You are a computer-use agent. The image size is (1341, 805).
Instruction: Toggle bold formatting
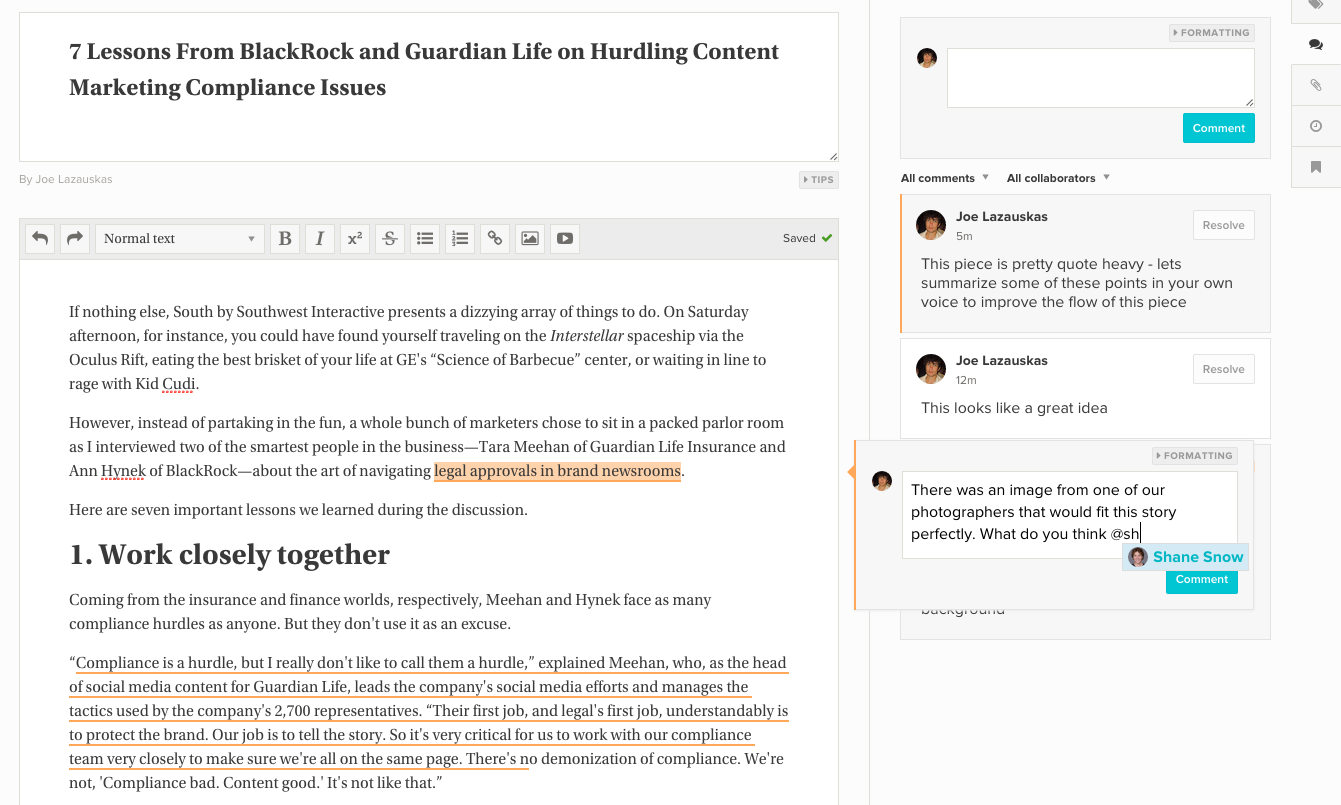[285, 239]
